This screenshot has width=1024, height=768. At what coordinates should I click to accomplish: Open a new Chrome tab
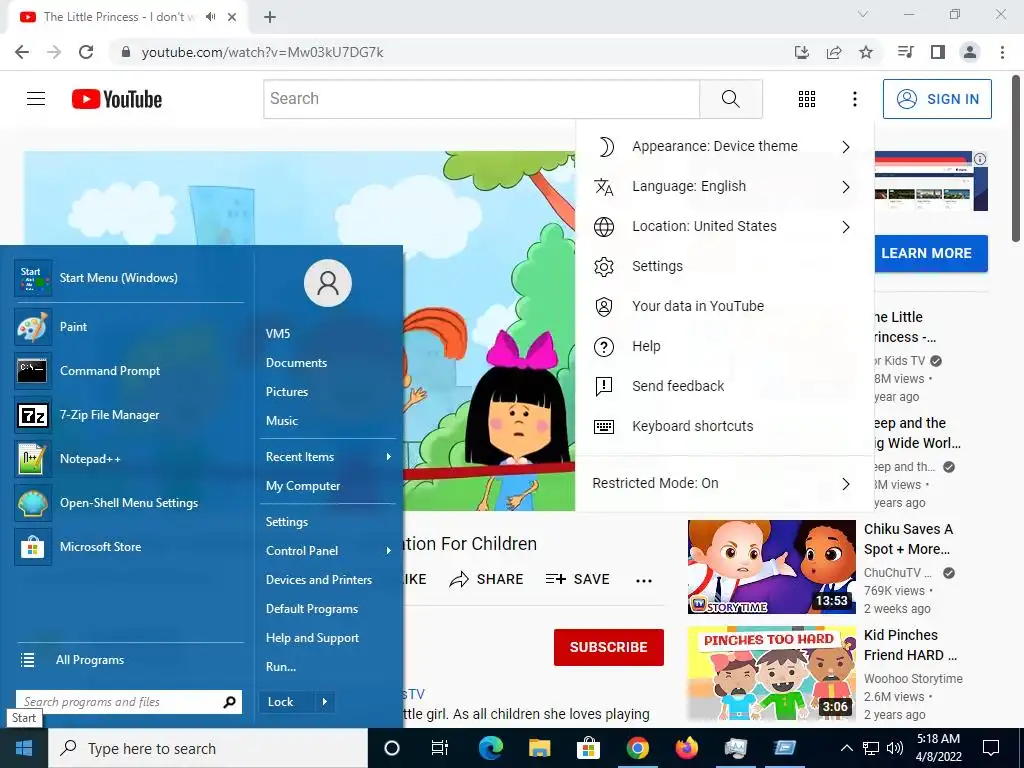coord(270,17)
